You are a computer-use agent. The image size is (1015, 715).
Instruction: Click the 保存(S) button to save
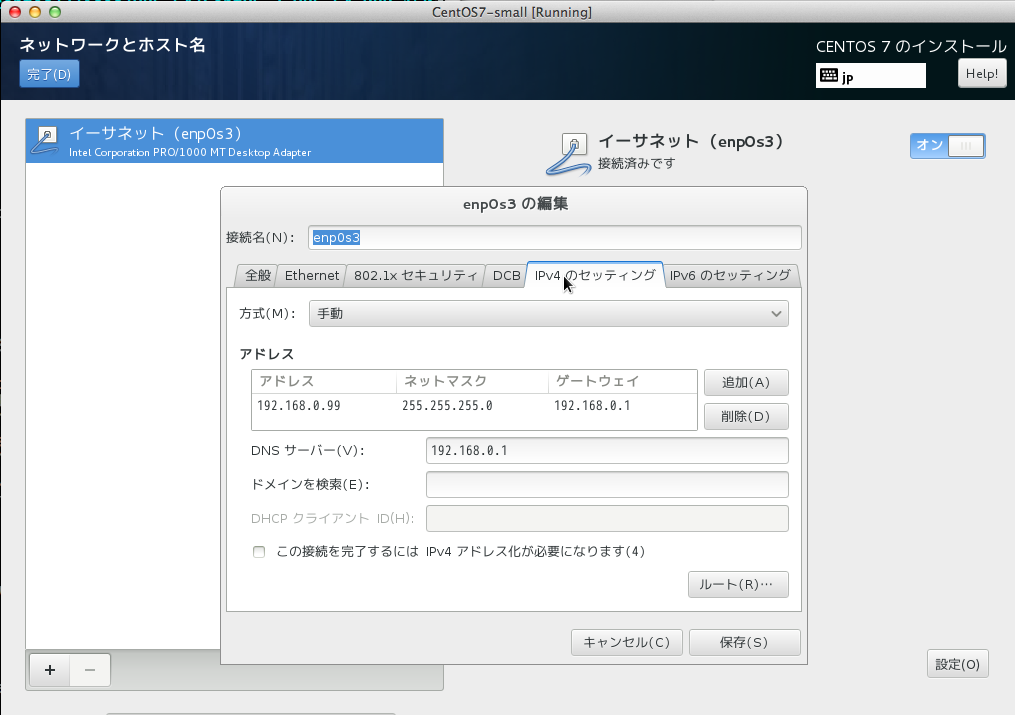click(x=744, y=642)
